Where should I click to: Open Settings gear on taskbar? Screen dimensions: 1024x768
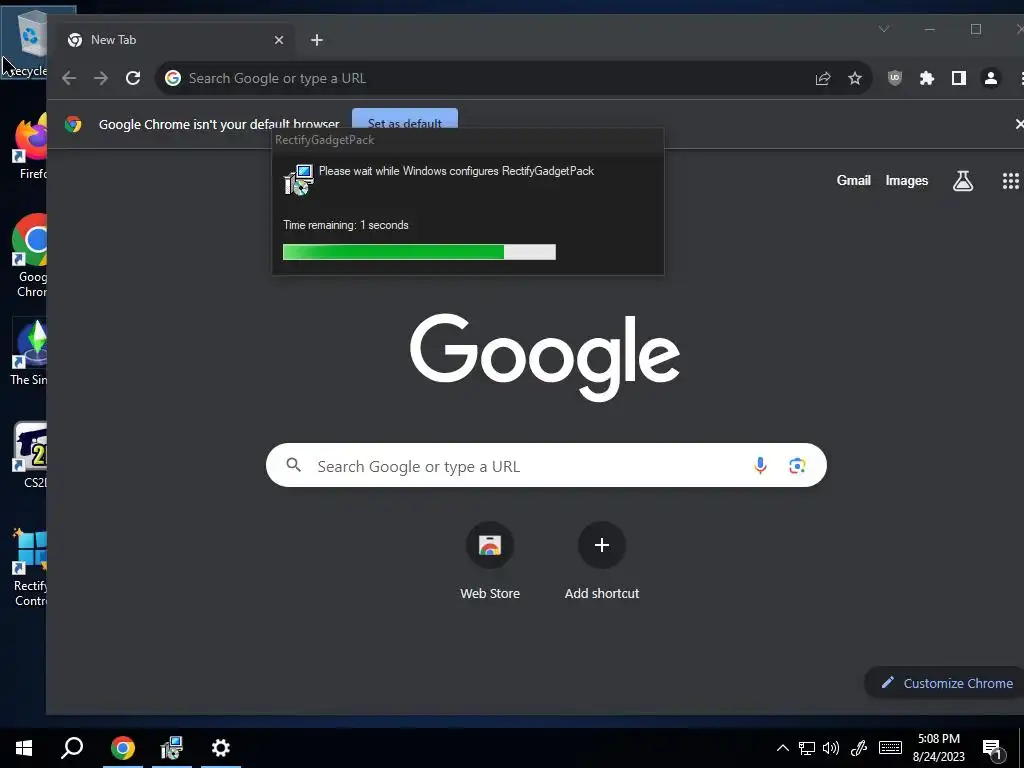[x=221, y=748]
